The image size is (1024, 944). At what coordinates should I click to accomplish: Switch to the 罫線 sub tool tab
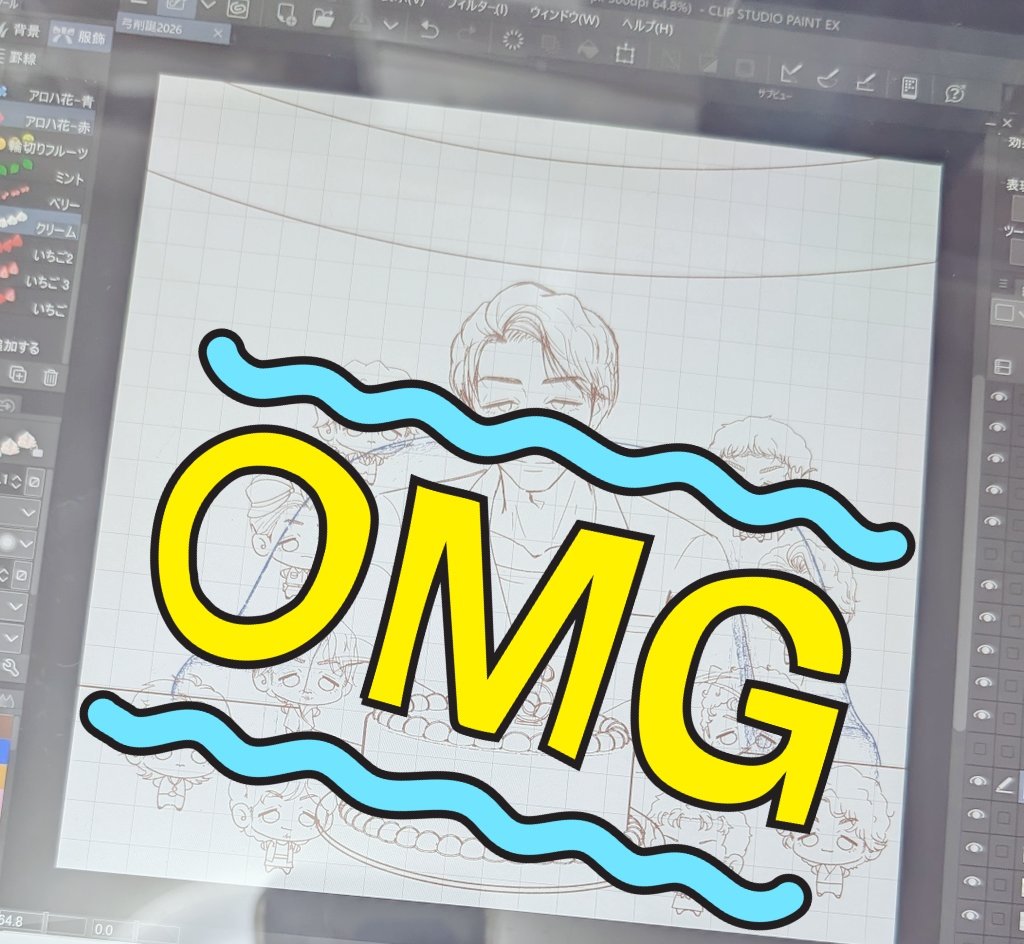pos(18,57)
